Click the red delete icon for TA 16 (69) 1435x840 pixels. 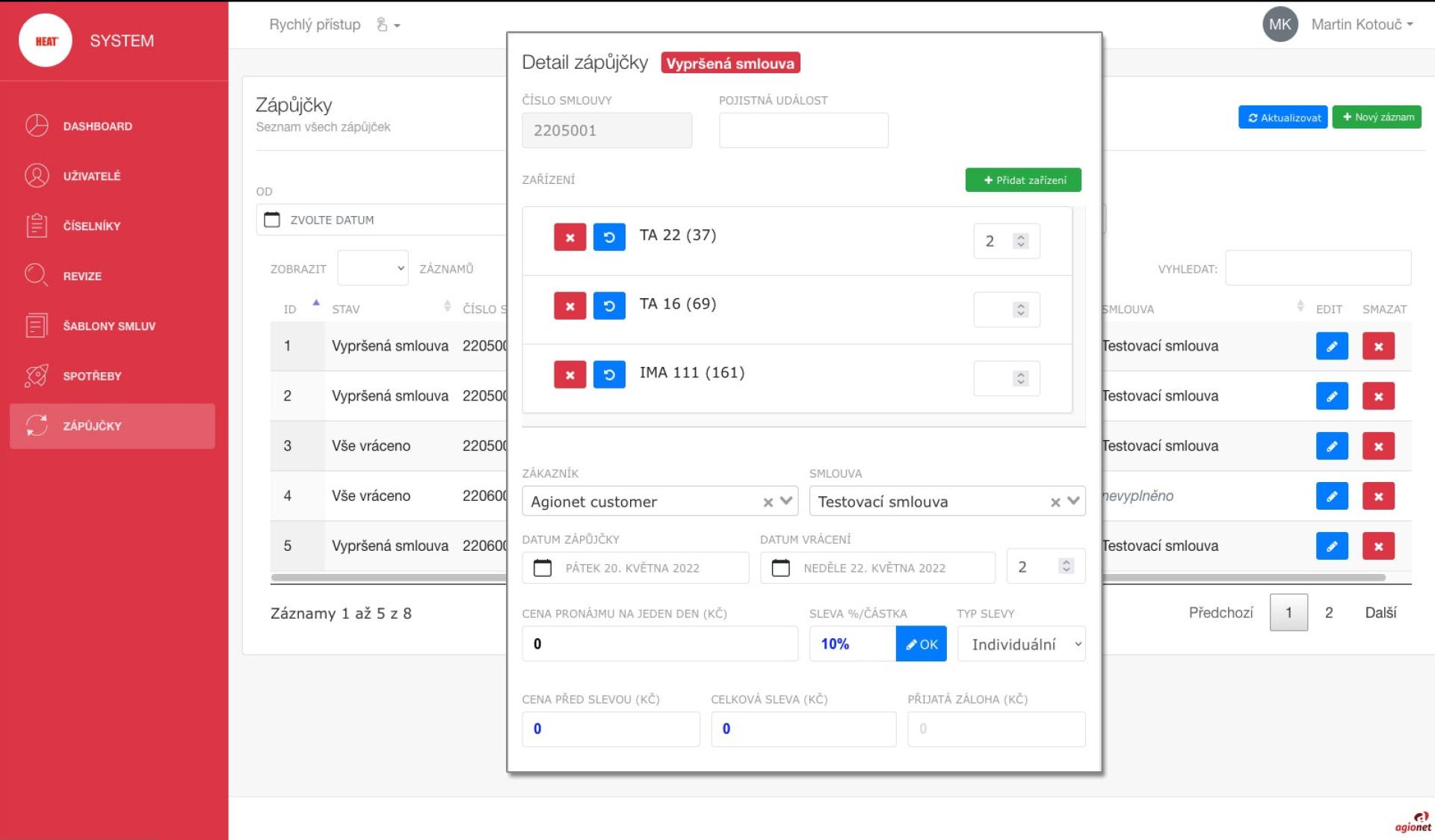point(570,305)
